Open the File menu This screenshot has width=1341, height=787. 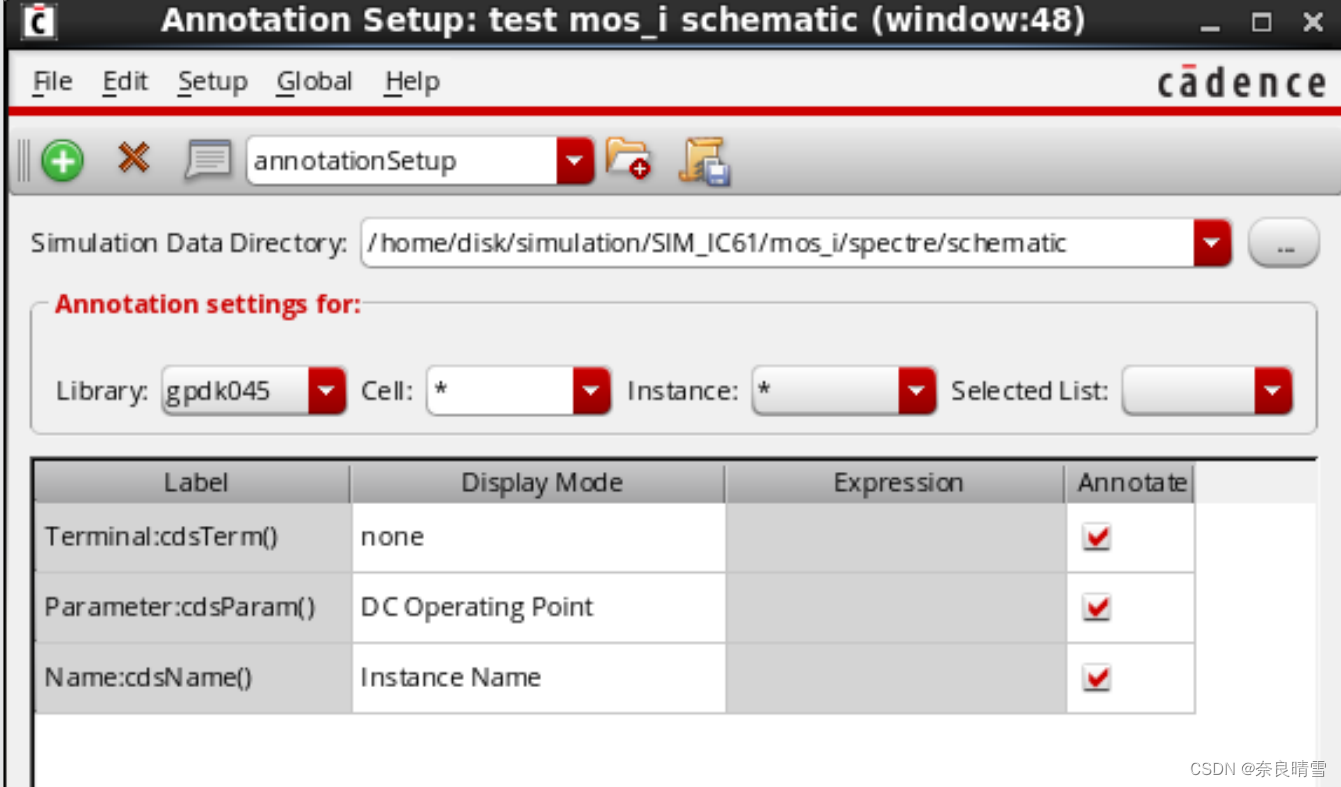[53, 82]
